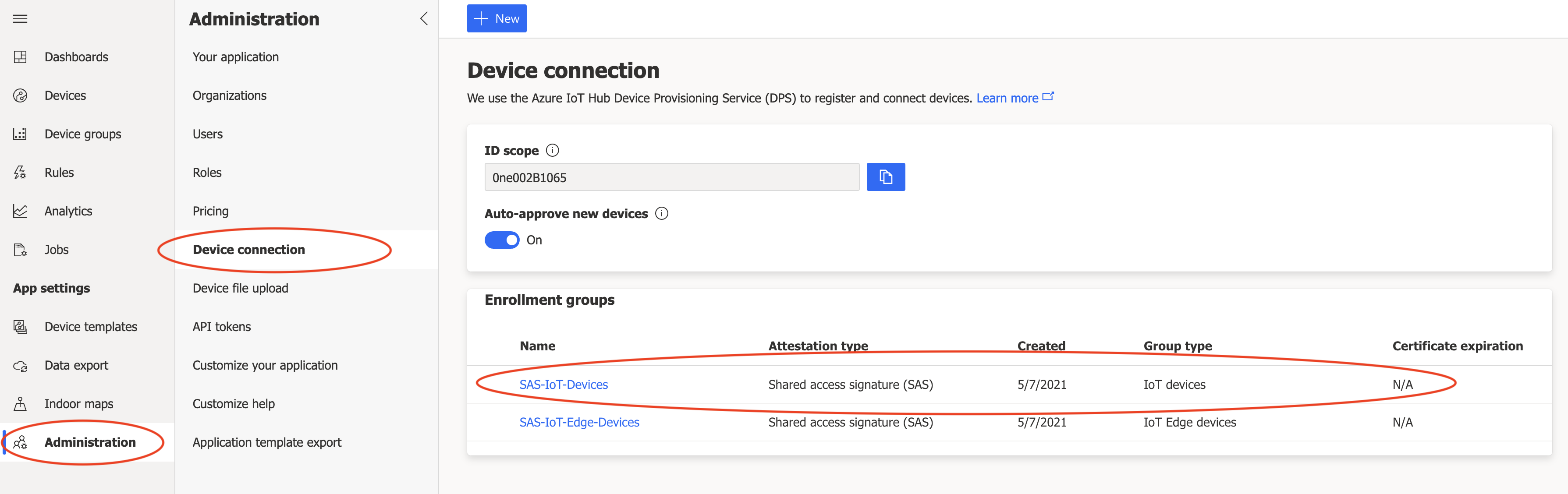This screenshot has height=494, width=1568.
Task: Open the SAS-IoT-Edge-Devices enrollment group
Action: pyautogui.click(x=579, y=422)
